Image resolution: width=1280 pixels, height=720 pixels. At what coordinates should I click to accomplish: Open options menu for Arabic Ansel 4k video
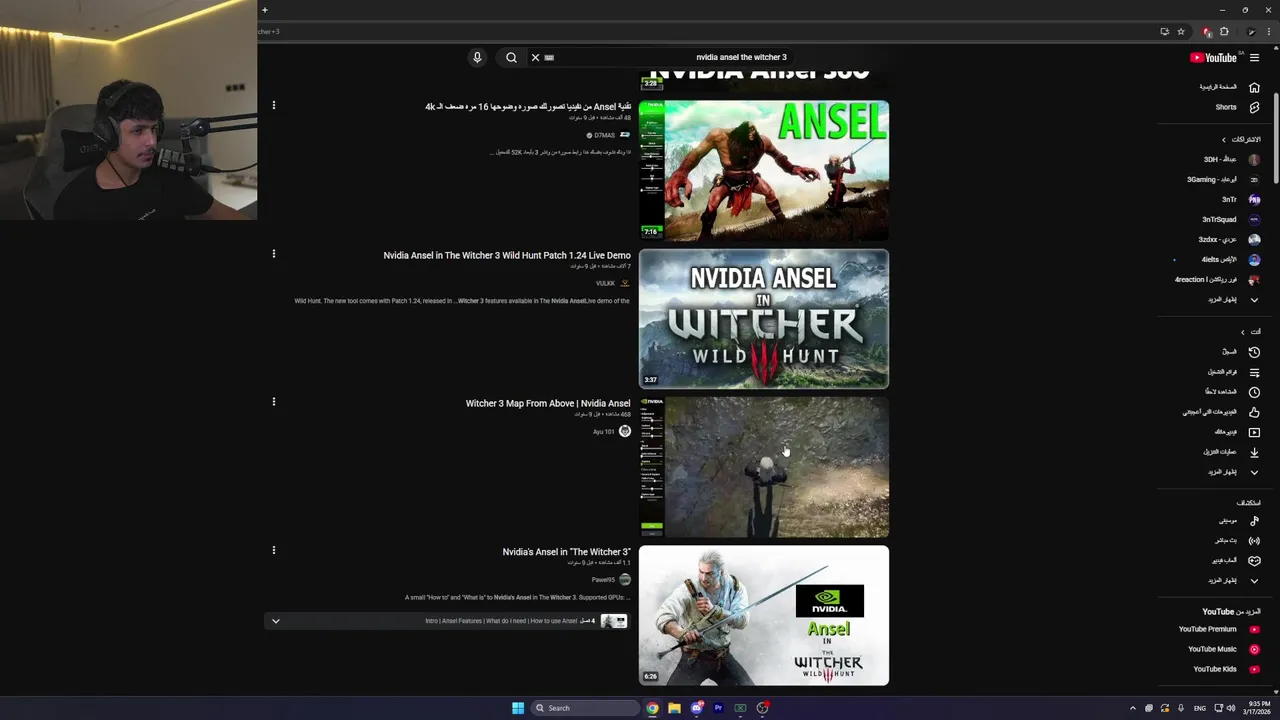273,105
